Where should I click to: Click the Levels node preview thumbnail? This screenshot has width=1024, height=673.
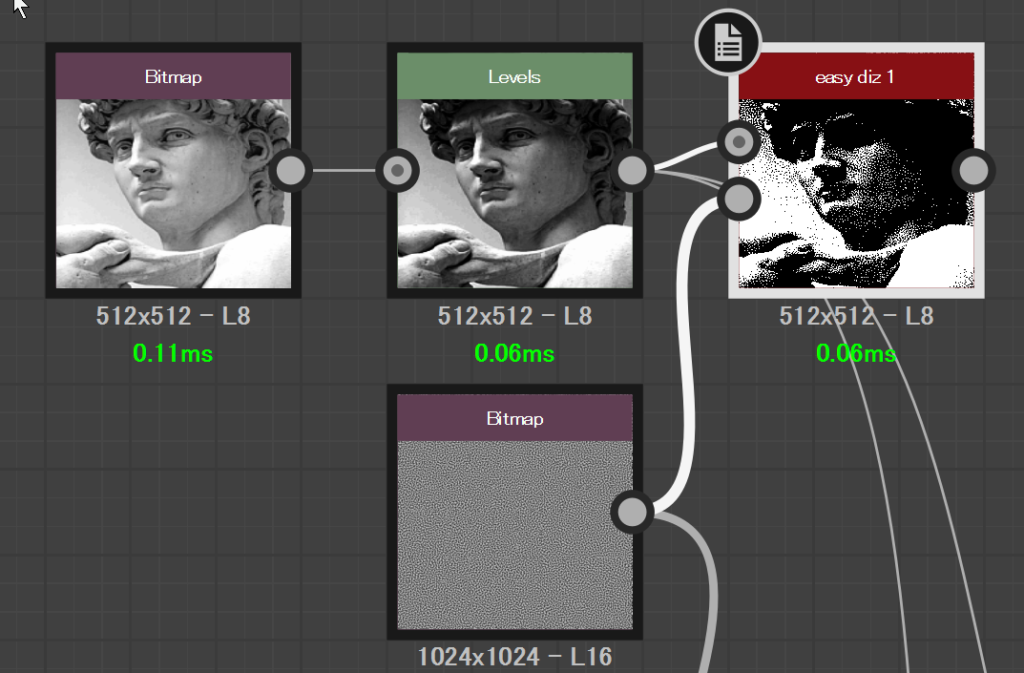(x=515, y=193)
